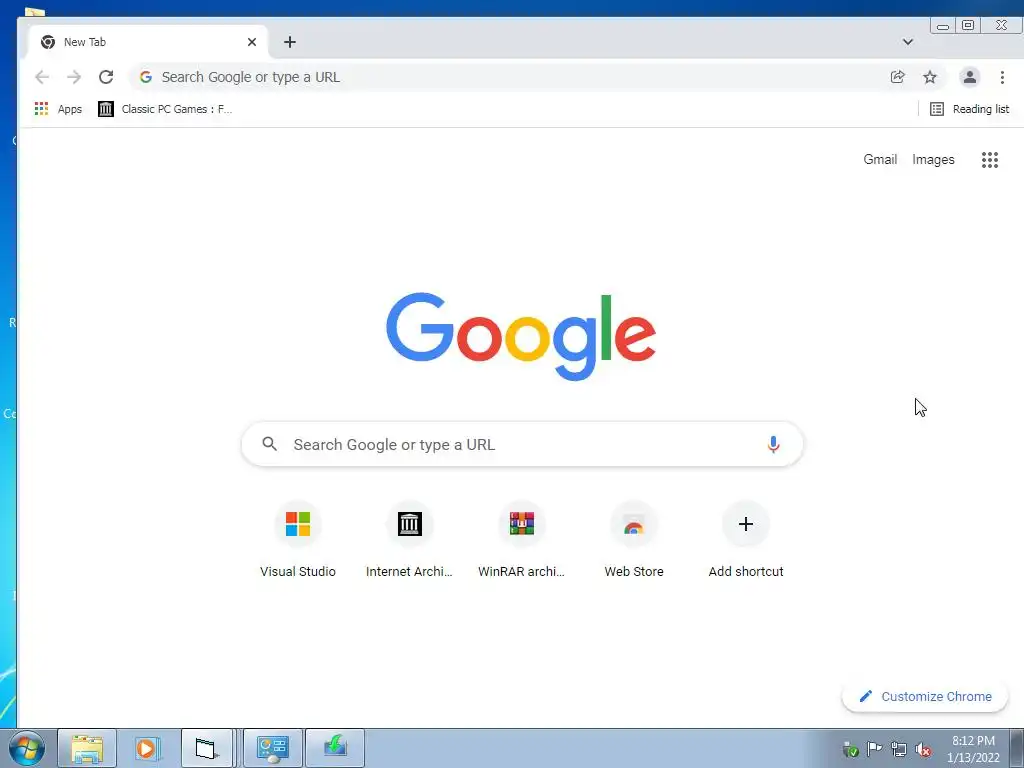Viewport: 1024px width, 768px height.
Task: Bookmark this tab with the star icon
Action: click(x=930, y=77)
